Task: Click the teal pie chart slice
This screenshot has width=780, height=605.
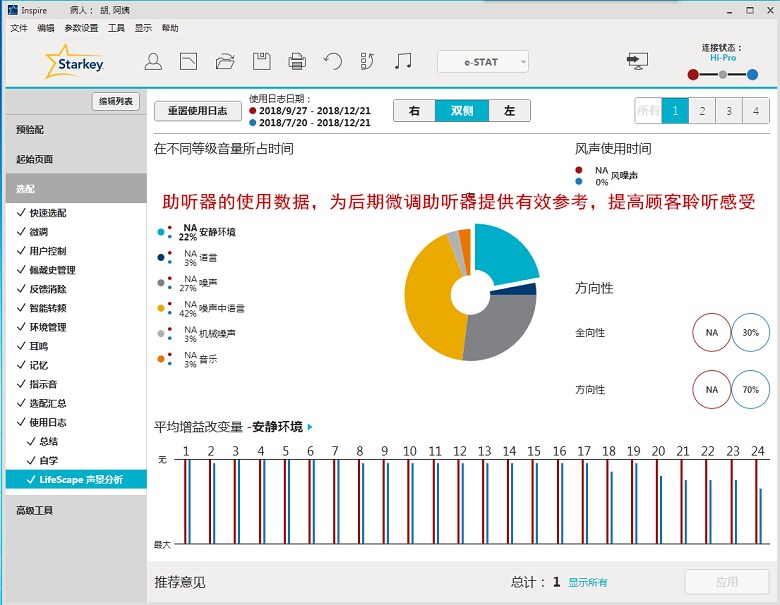Action: click(x=505, y=253)
